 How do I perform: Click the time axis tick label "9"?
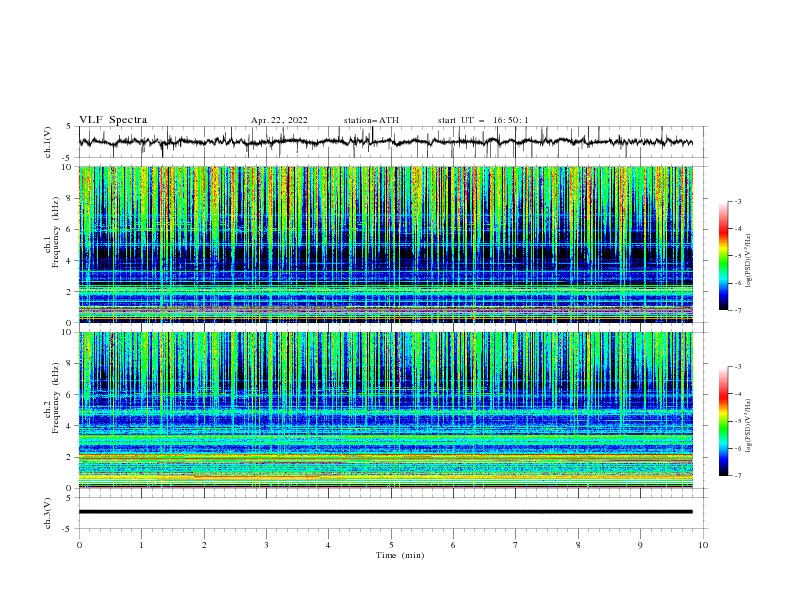pos(640,545)
